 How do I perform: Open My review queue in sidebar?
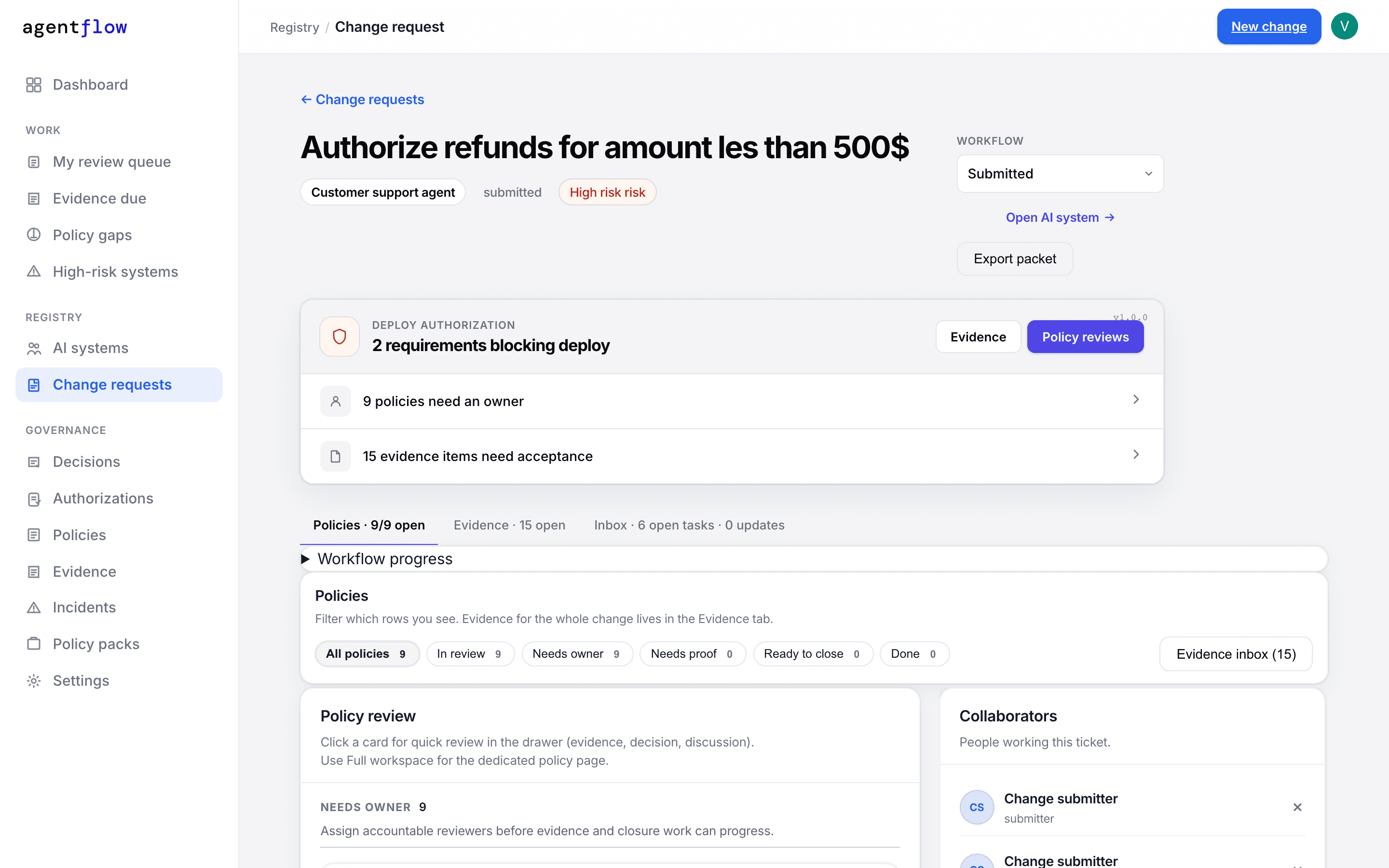pos(120,162)
